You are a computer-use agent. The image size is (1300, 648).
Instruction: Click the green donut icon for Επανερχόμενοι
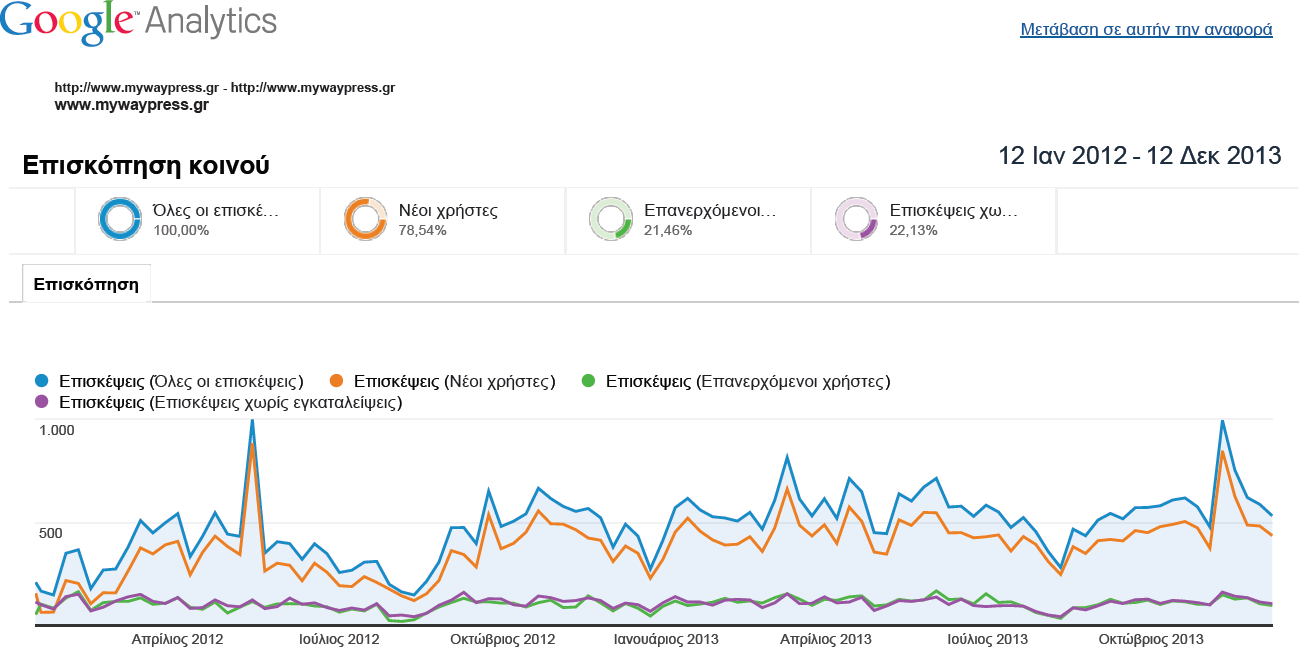(610, 219)
